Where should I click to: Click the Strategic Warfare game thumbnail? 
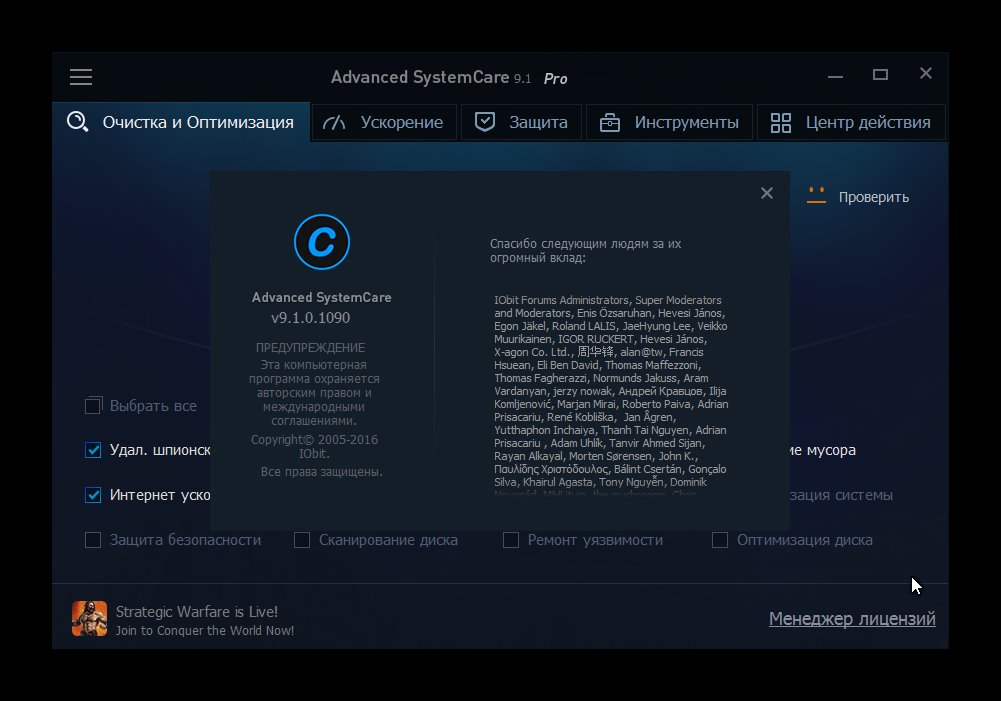point(89,618)
